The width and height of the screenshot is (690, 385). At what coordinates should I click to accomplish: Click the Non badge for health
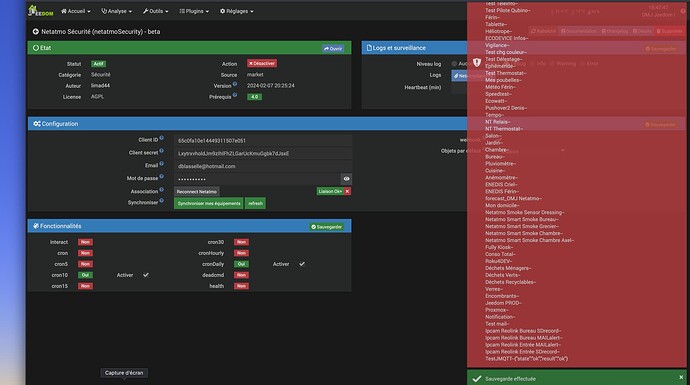tap(241, 286)
